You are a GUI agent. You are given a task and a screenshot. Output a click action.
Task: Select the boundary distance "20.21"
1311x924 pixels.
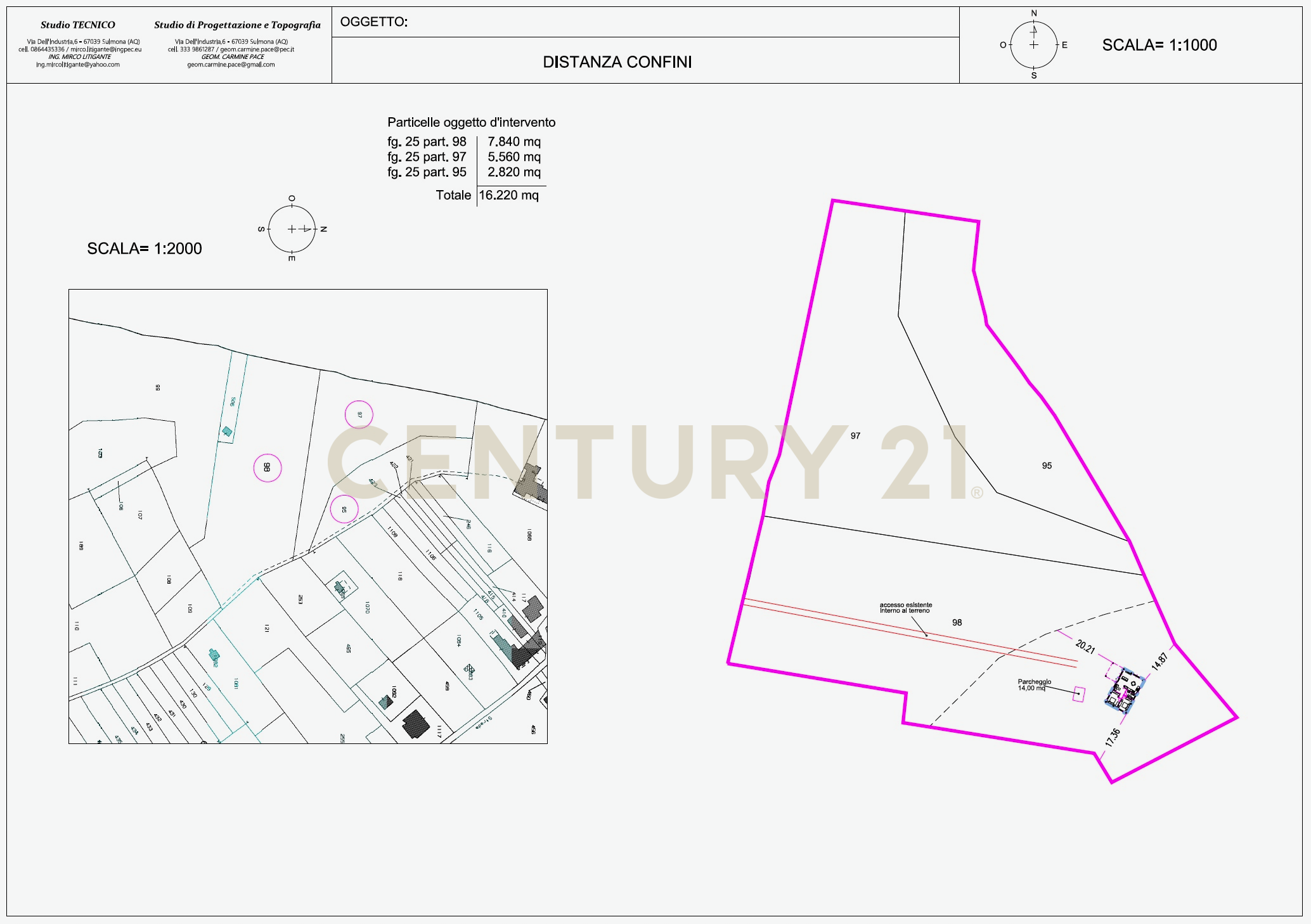[1085, 646]
